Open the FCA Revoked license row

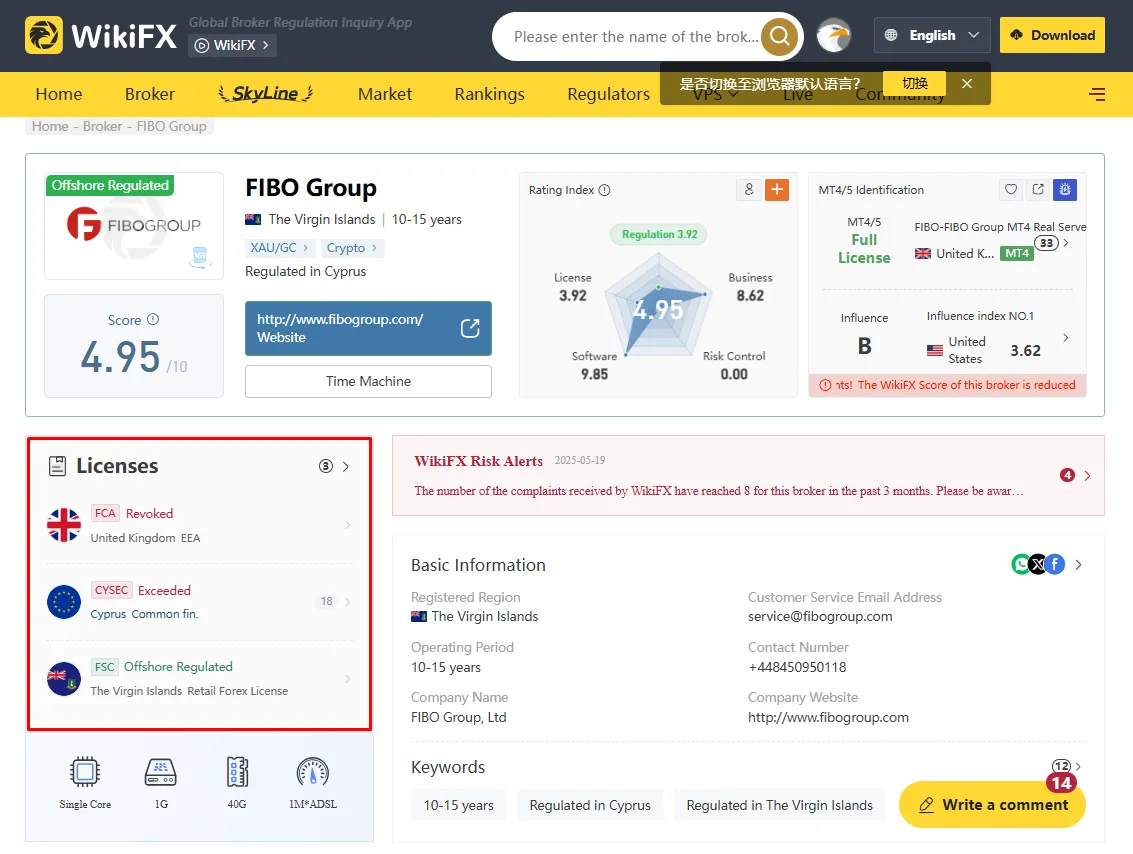(x=199, y=525)
